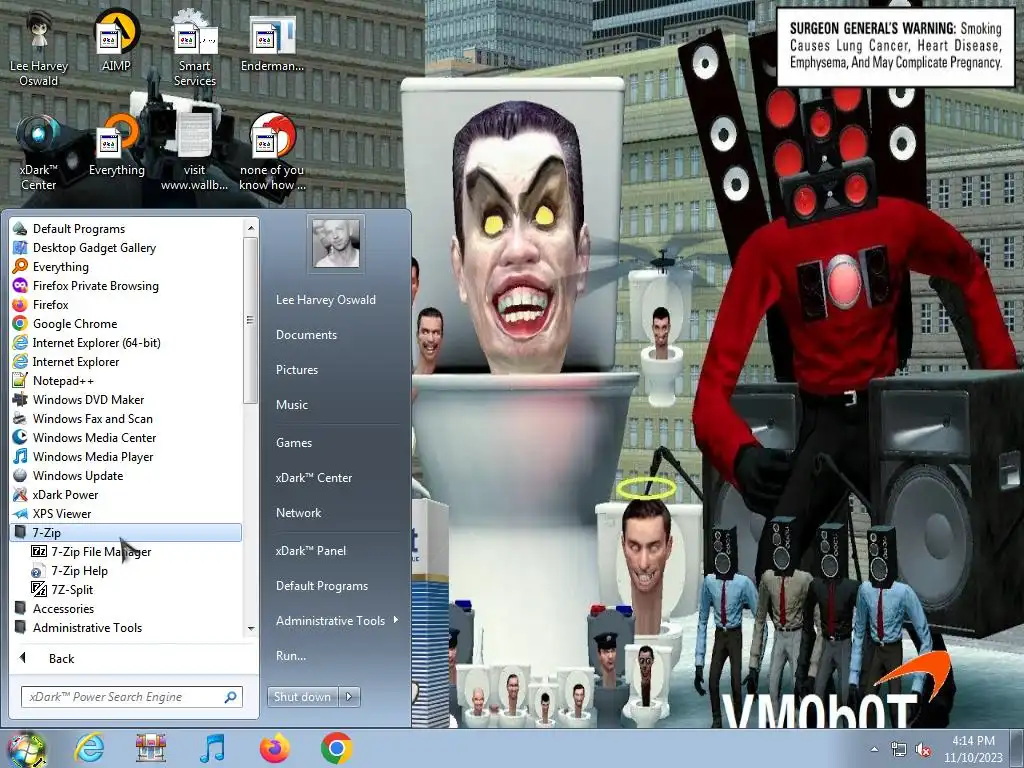
Task: Open the music player on the taskbar
Action: click(212, 748)
